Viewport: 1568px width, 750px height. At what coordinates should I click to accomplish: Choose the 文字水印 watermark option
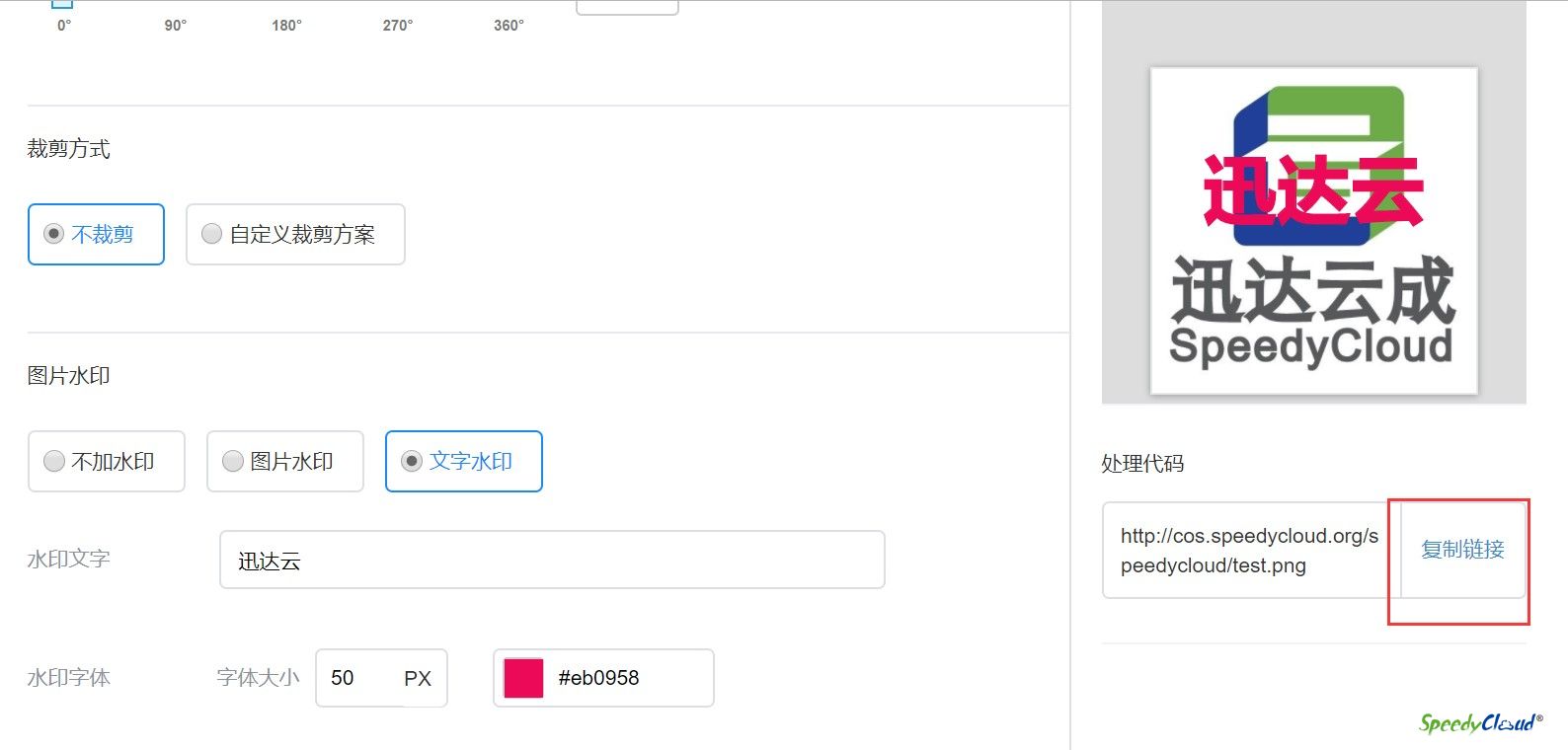(464, 461)
